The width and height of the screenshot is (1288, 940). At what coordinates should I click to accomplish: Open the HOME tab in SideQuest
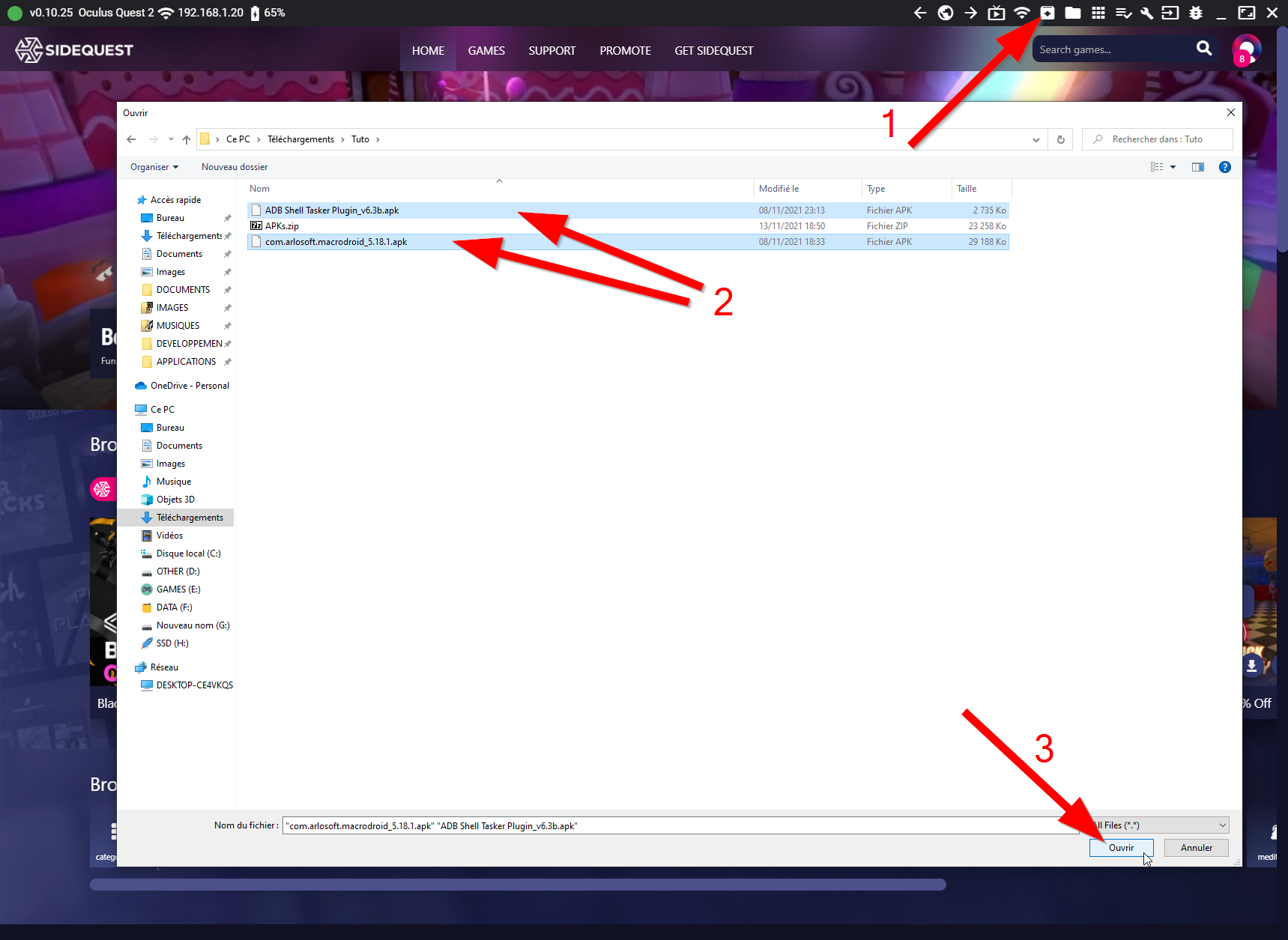(428, 51)
